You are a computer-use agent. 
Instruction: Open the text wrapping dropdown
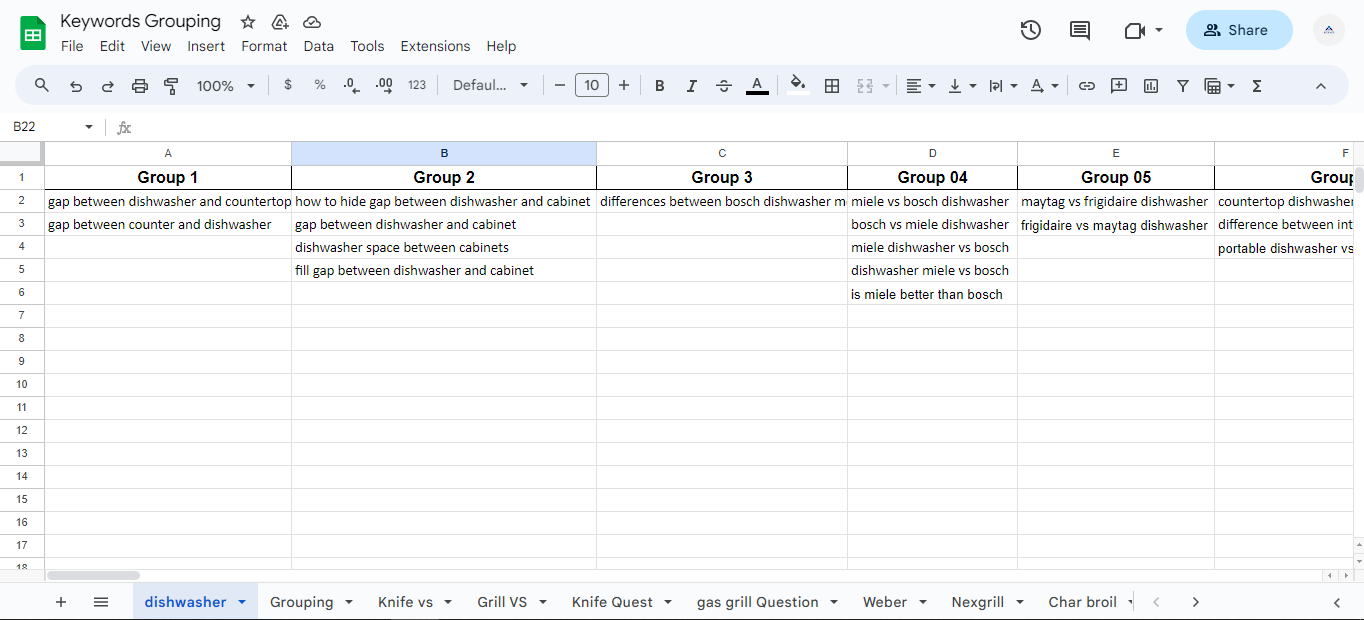pyautogui.click(x=1002, y=86)
